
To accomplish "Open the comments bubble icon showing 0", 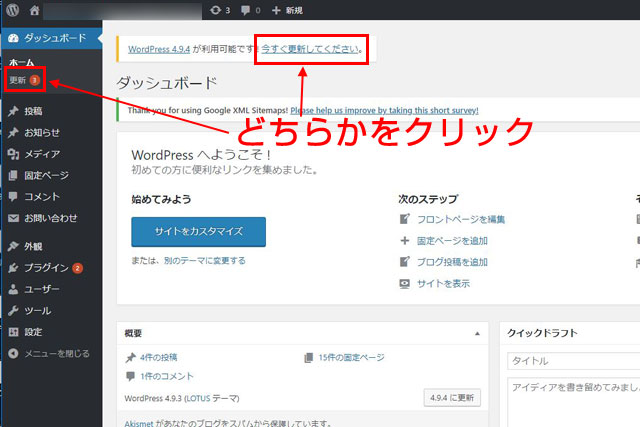I will pos(251,10).
